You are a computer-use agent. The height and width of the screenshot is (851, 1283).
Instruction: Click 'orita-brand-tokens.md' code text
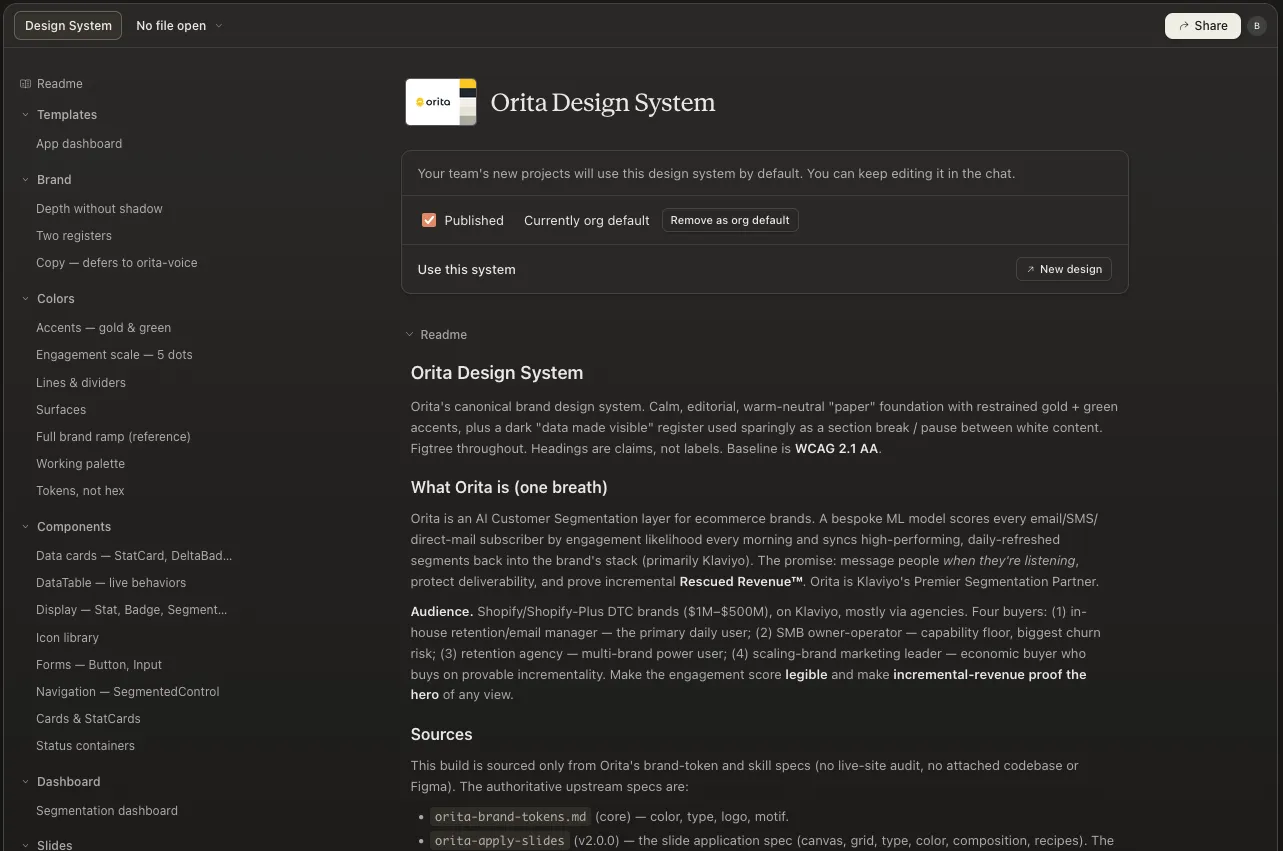(510, 817)
